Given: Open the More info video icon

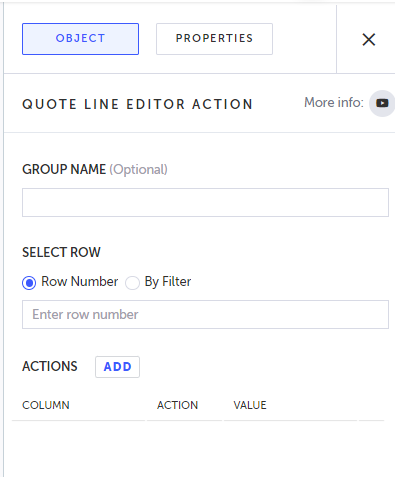Looking at the screenshot, I should [x=382, y=103].
